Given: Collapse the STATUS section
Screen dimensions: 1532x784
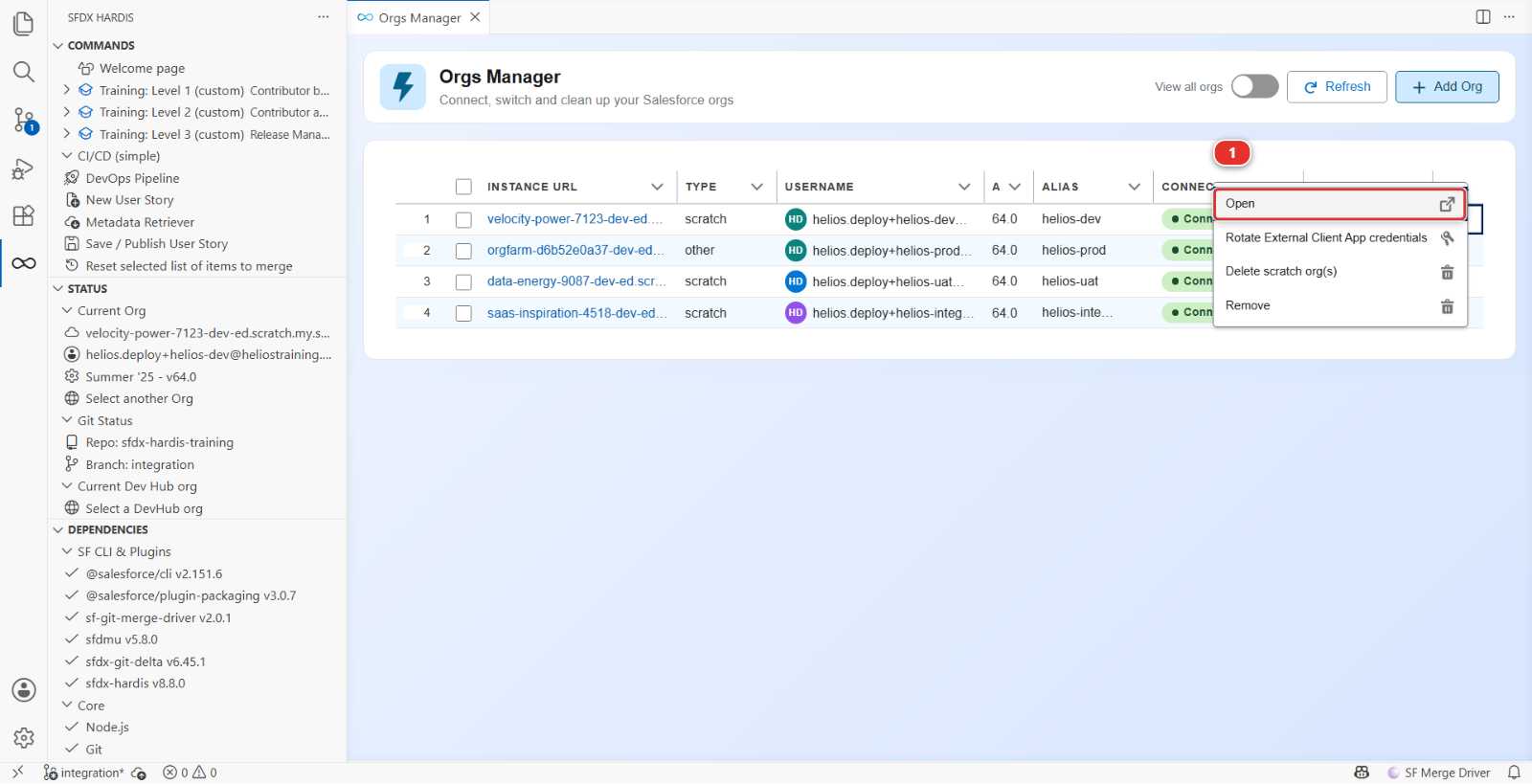Looking at the screenshot, I should [x=58, y=288].
